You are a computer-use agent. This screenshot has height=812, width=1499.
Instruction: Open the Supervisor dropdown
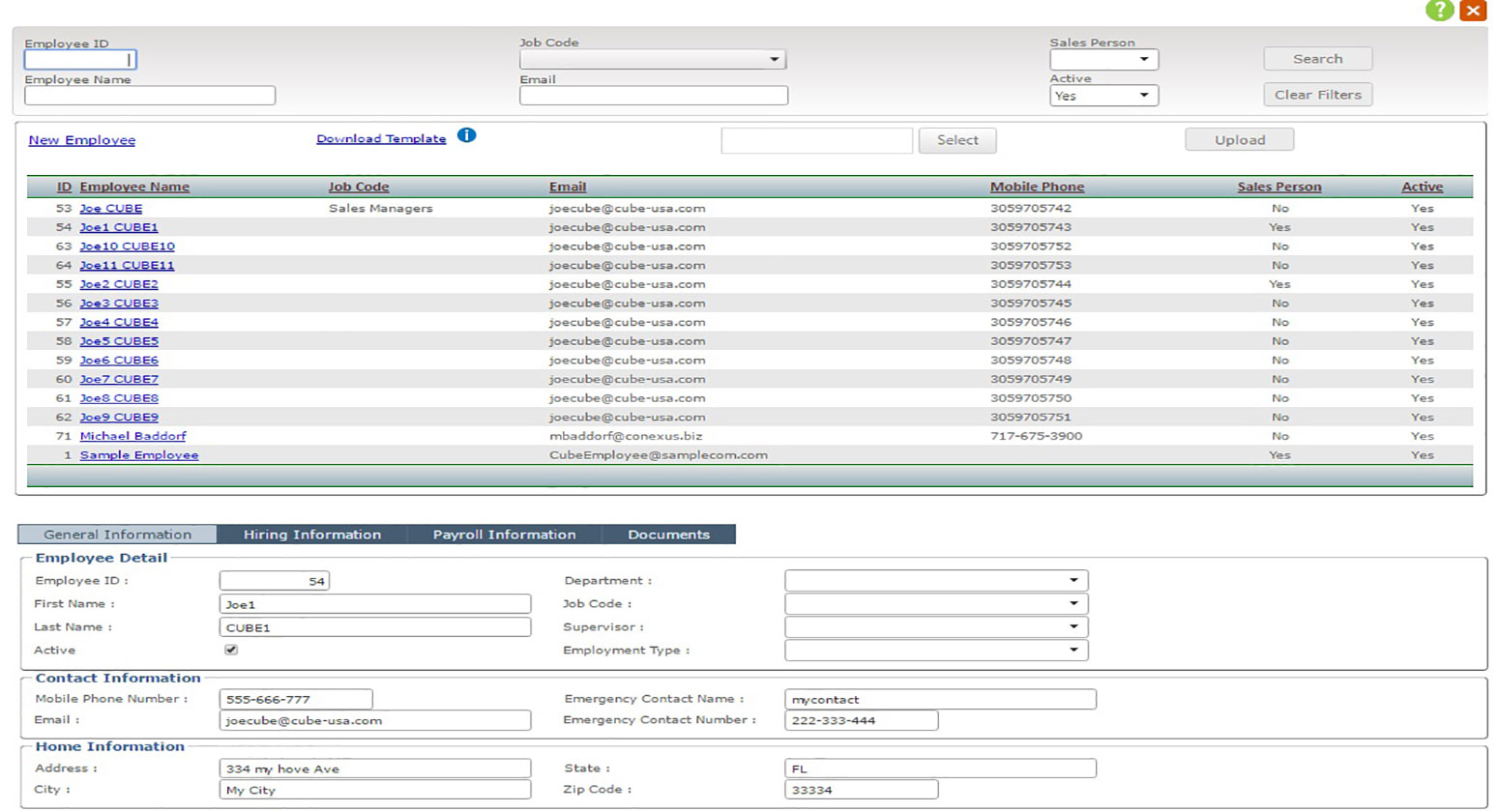936,626
